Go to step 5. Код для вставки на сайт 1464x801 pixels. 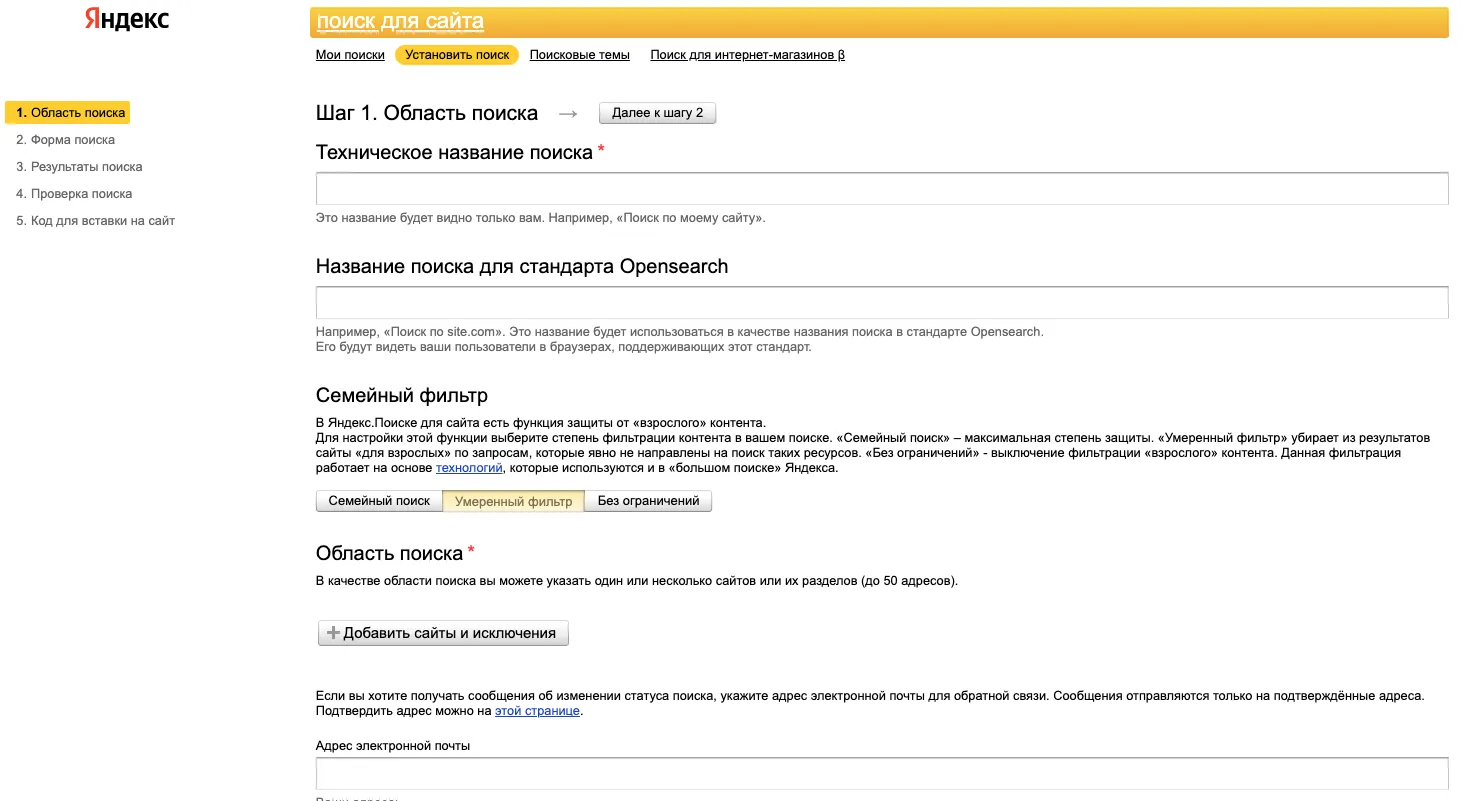(x=95, y=221)
